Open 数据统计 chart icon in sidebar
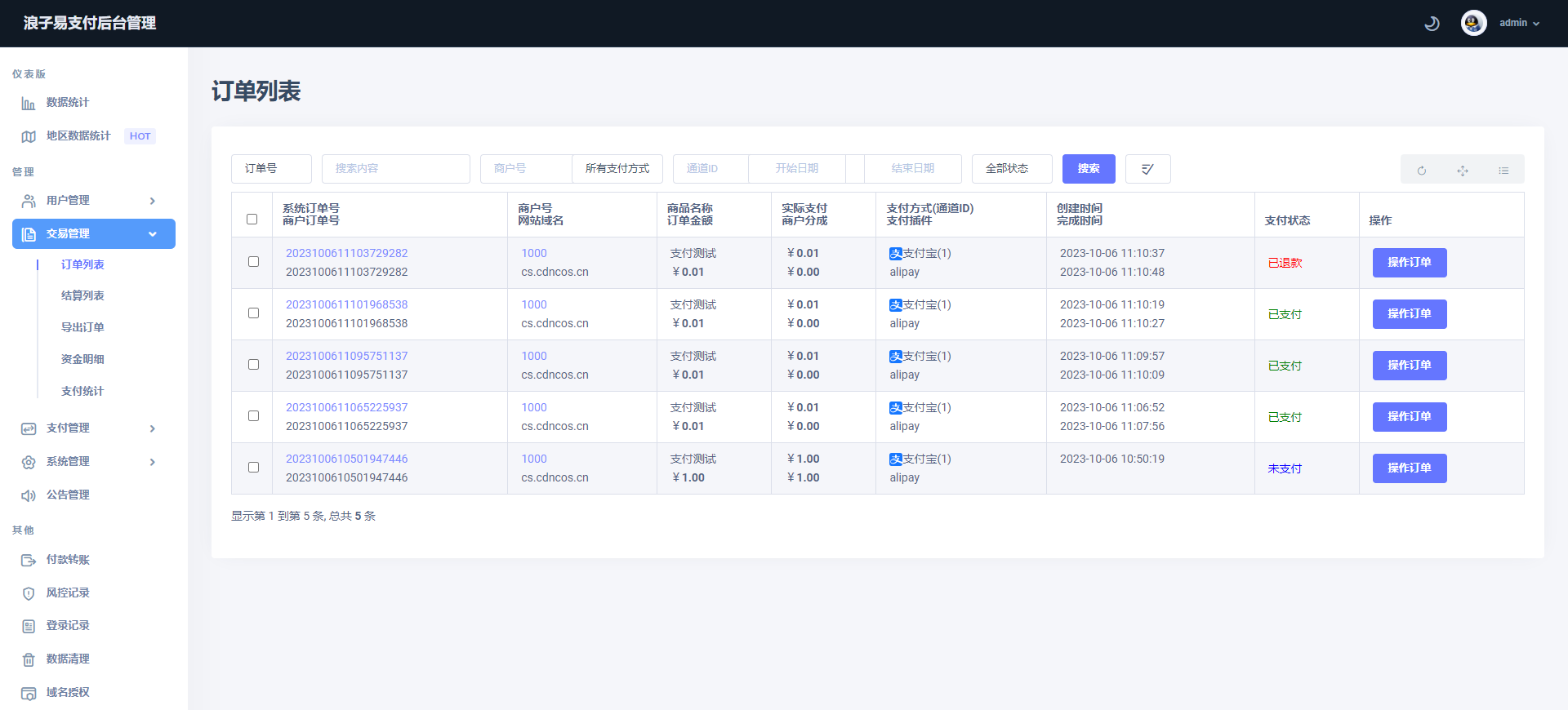The image size is (1568, 710). tap(29, 104)
